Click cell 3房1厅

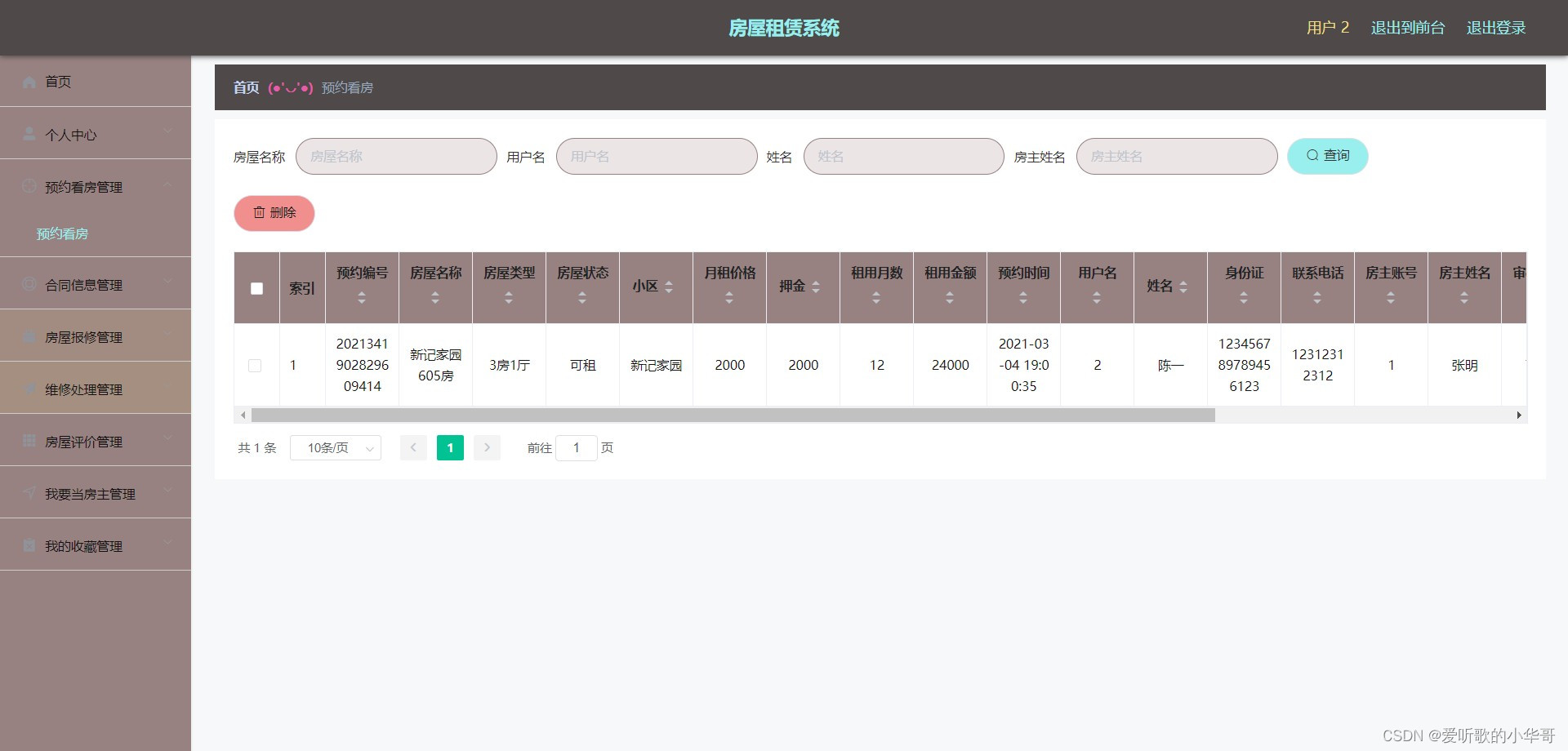tap(509, 365)
